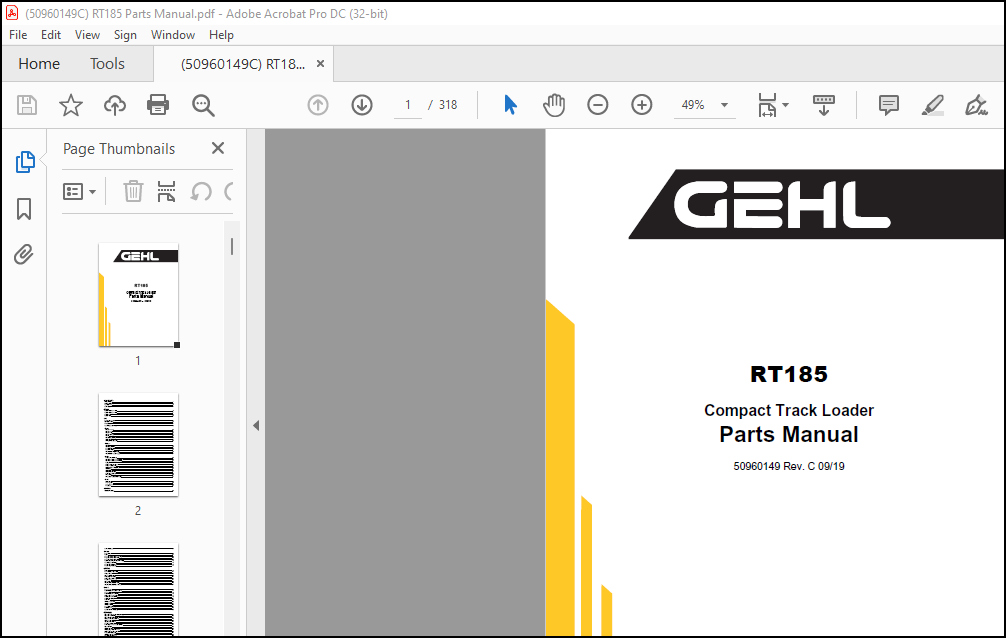Upload file to cloud icon
Image resolution: width=1006 pixels, height=638 pixels.
(x=115, y=105)
